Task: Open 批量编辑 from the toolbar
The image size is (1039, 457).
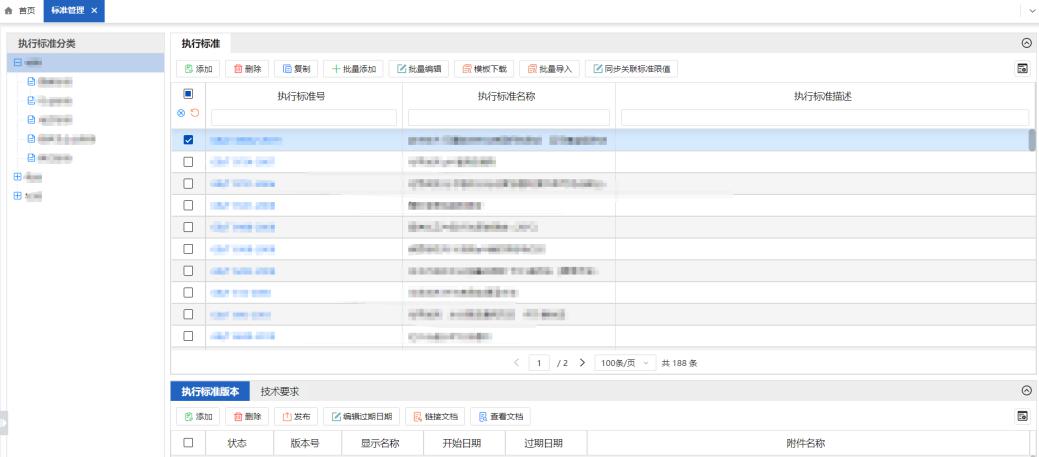Action: point(419,69)
